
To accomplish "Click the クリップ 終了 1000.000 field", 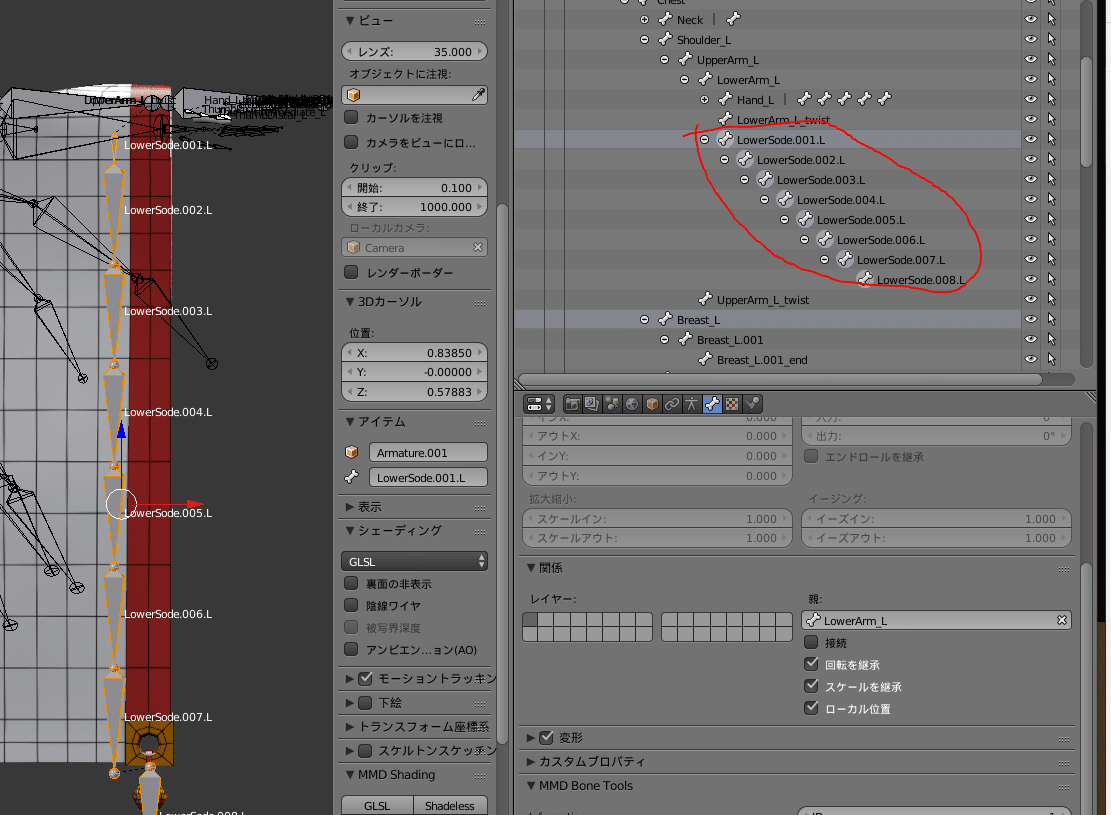I will [x=414, y=207].
